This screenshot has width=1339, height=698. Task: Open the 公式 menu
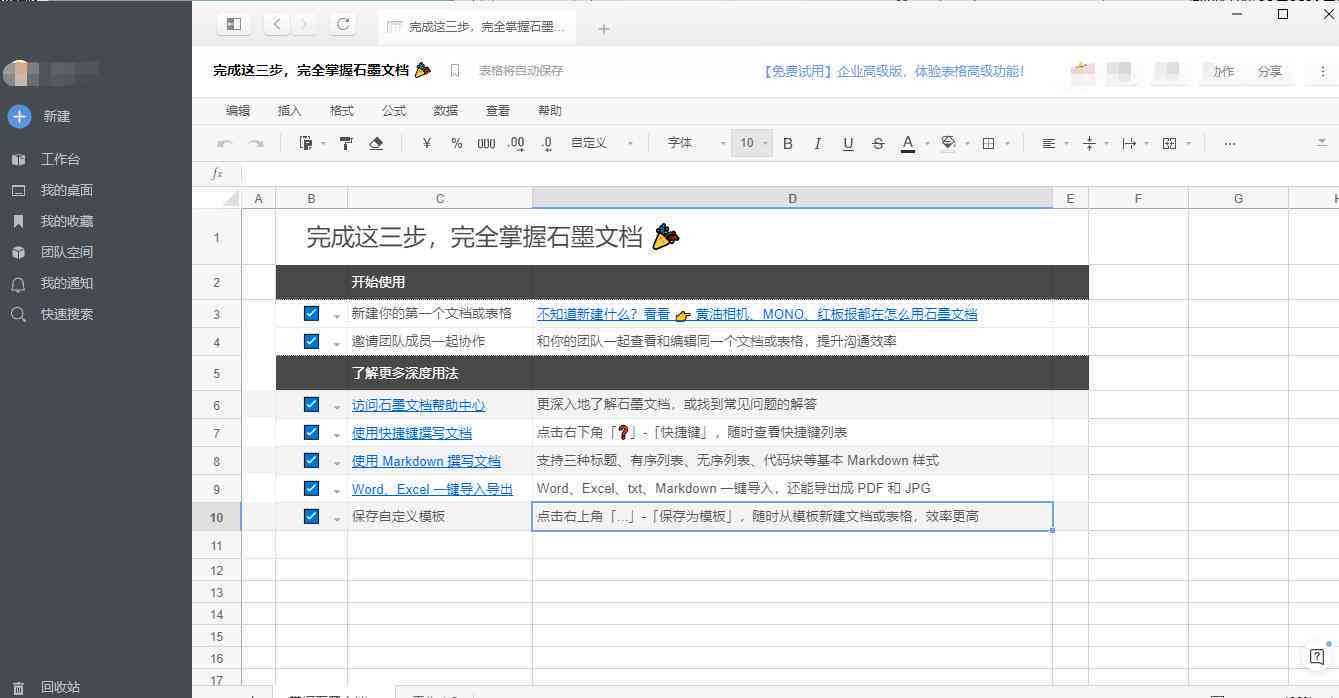point(394,111)
